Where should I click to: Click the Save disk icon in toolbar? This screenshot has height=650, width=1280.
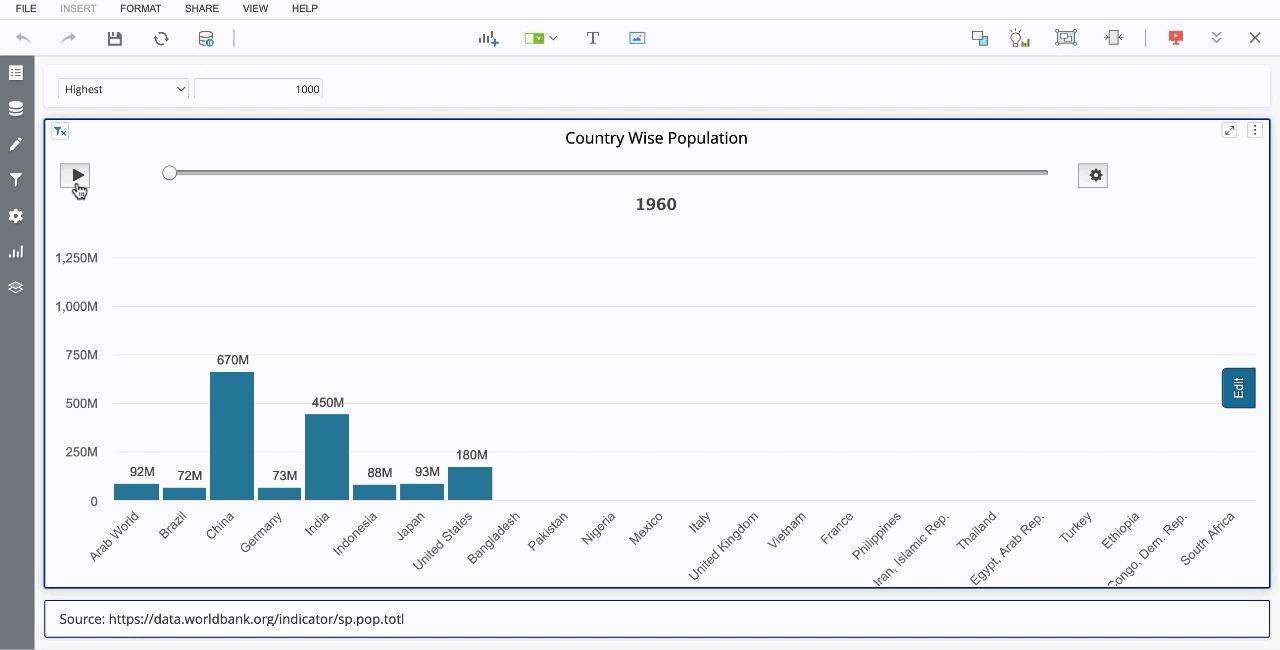tap(115, 38)
